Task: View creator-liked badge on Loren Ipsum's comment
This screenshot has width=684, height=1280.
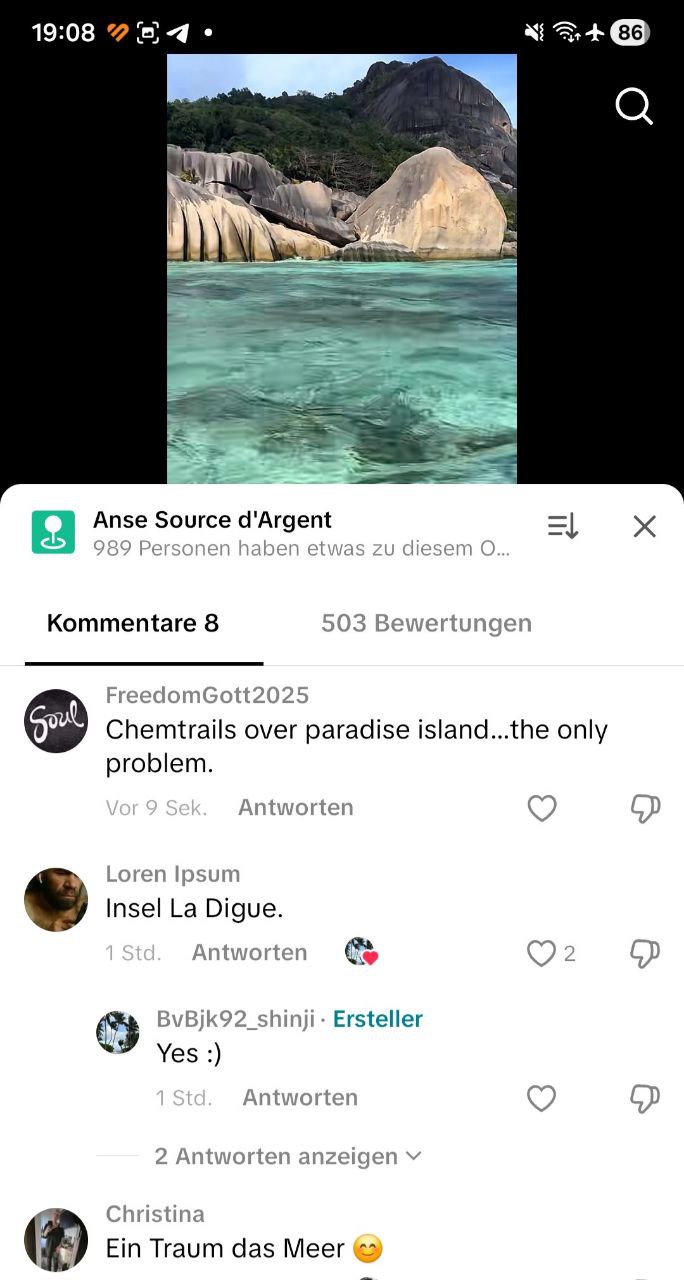Action: tap(361, 952)
